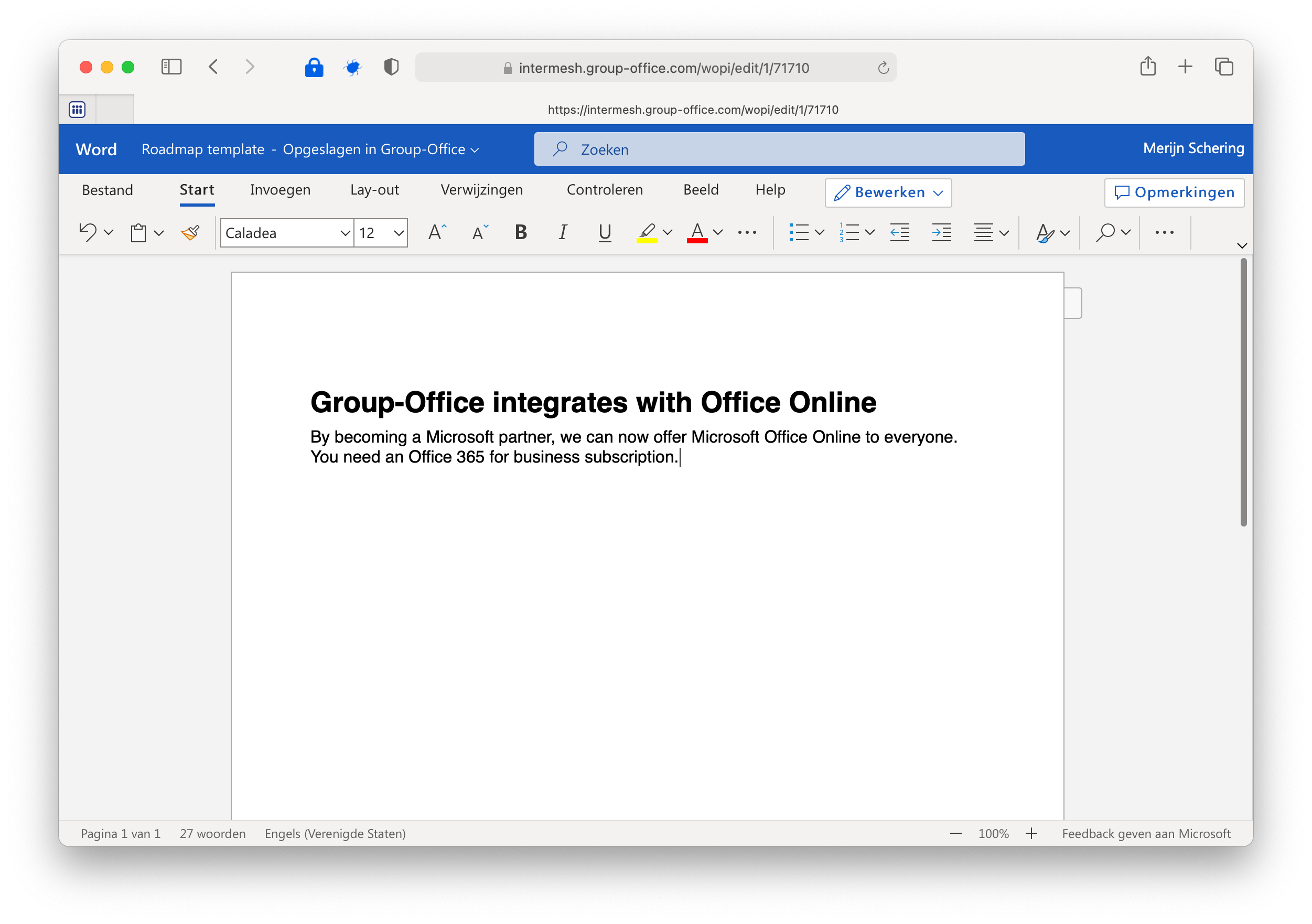Click Feedback geven aan Microsoft
Image resolution: width=1312 pixels, height=924 pixels.
tap(1146, 834)
